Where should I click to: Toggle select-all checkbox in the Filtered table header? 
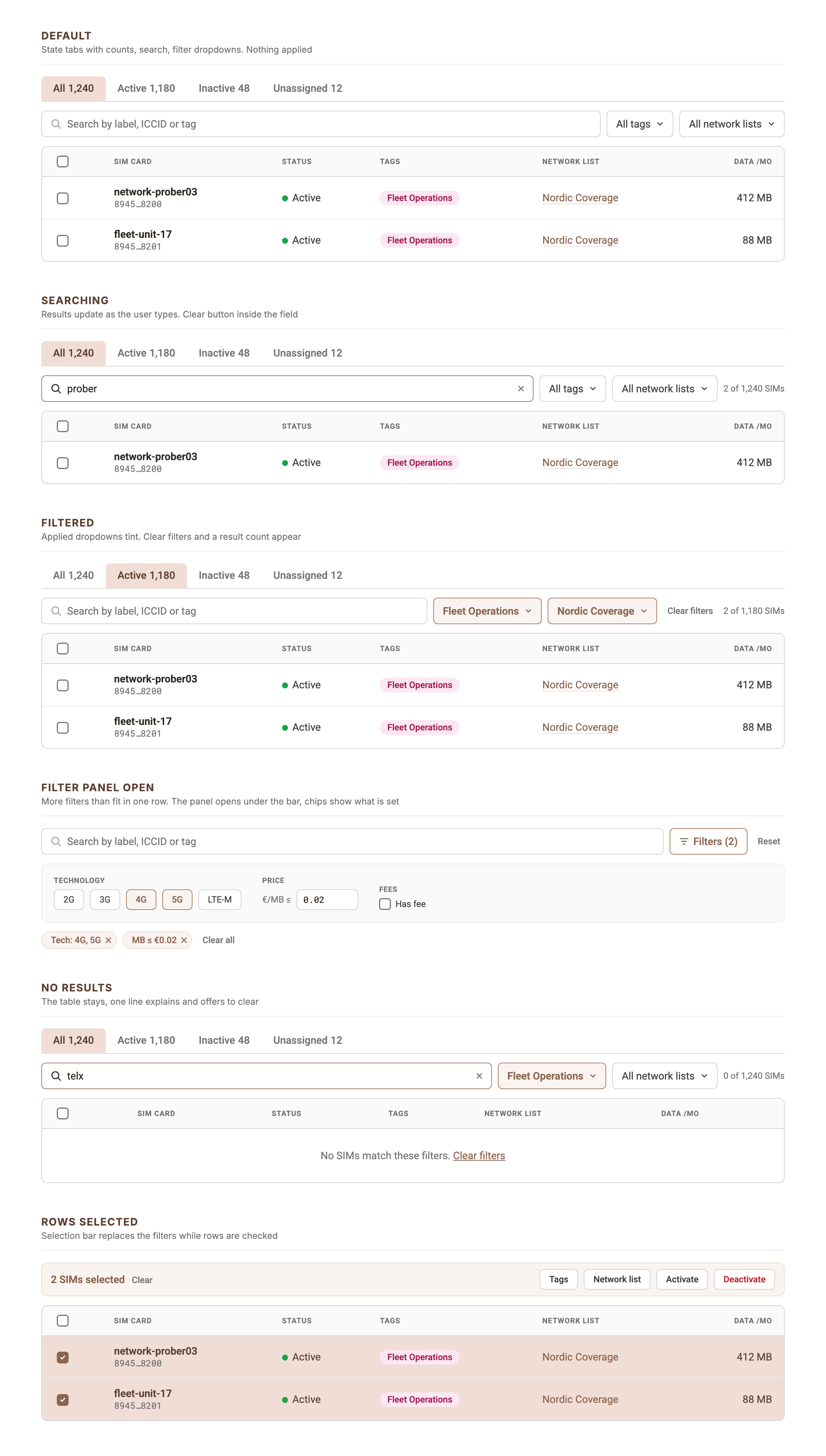click(63, 648)
